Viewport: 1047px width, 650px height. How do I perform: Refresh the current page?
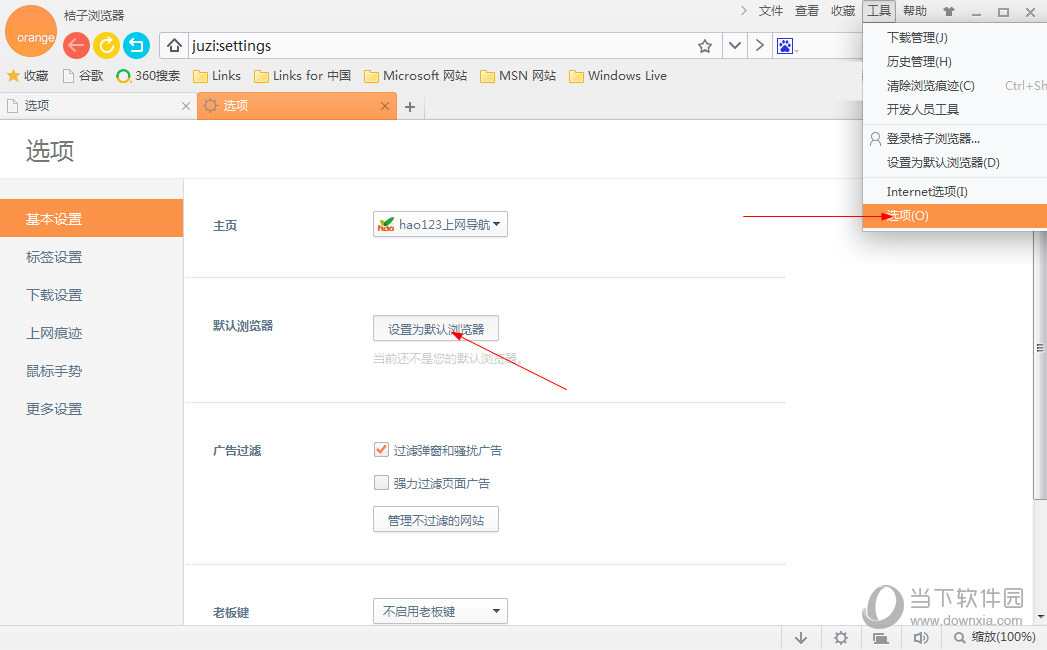[x=106, y=45]
